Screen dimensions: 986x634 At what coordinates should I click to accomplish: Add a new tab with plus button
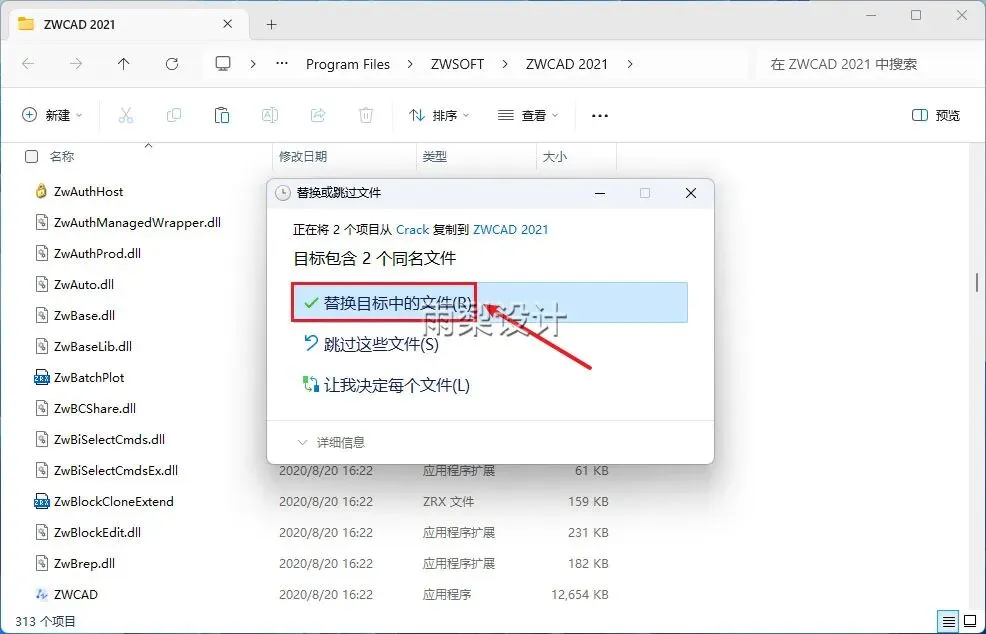[x=271, y=25]
